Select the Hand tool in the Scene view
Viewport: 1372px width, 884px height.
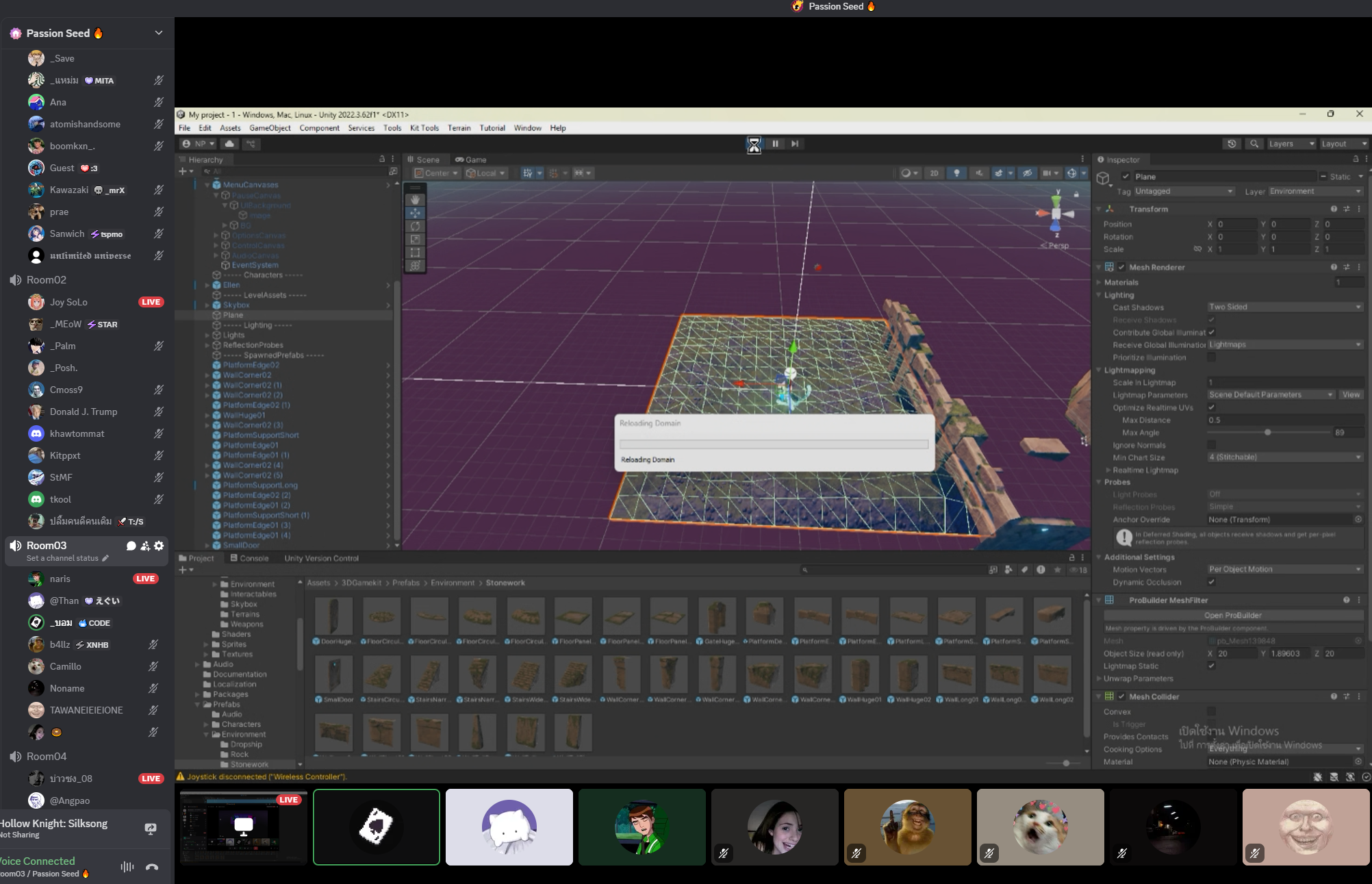pos(415,199)
